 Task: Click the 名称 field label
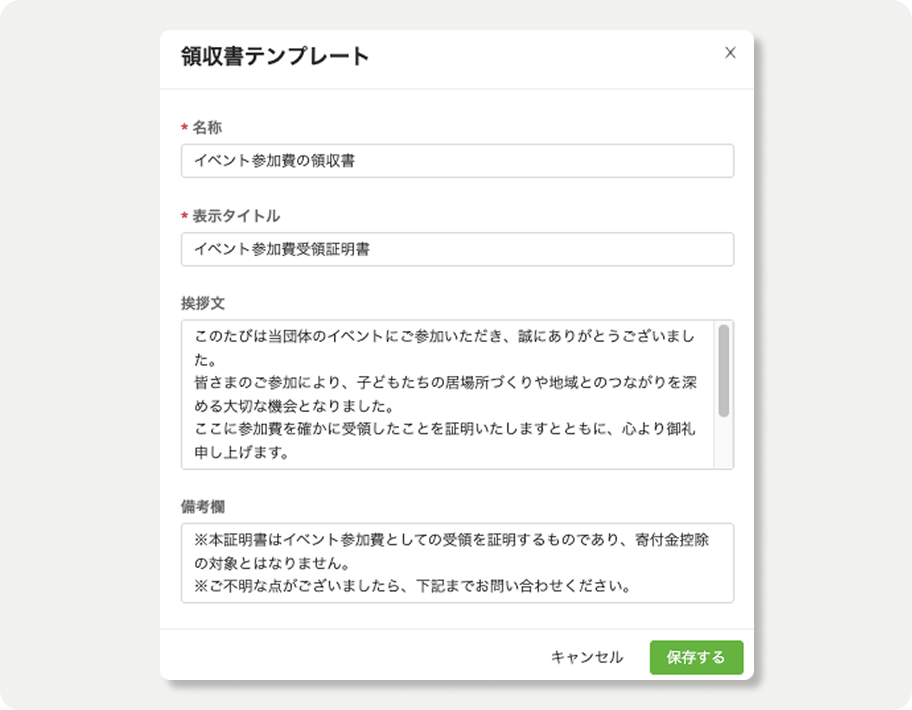207,127
